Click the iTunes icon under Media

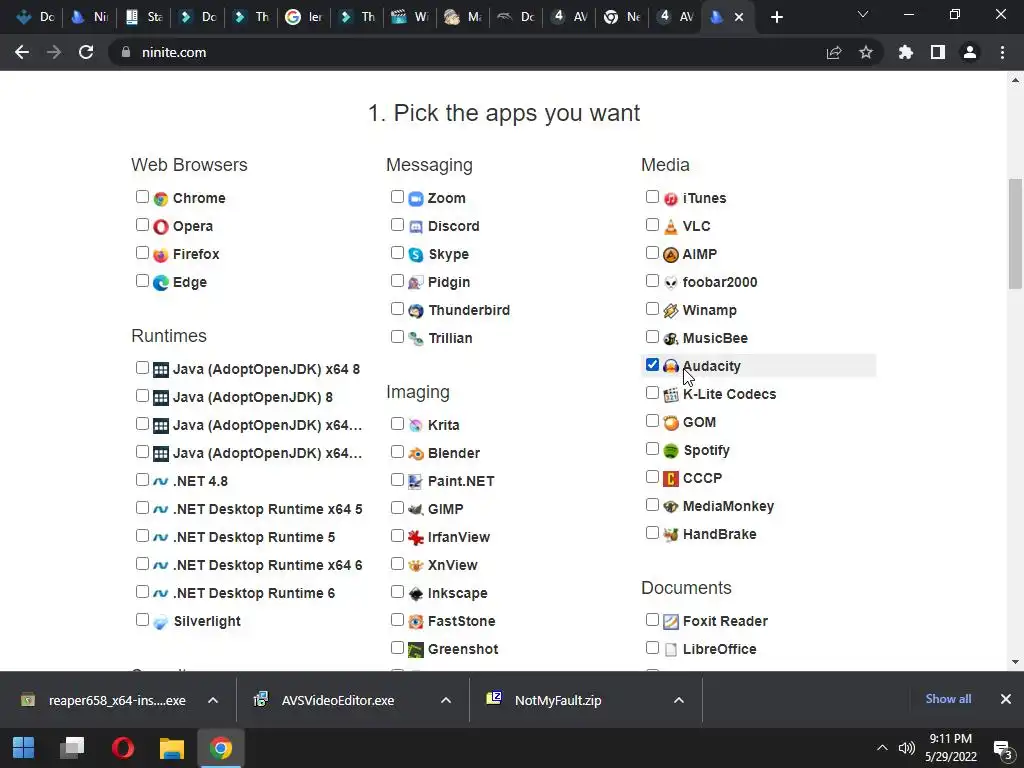pyautogui.click(x=671, y=199)
